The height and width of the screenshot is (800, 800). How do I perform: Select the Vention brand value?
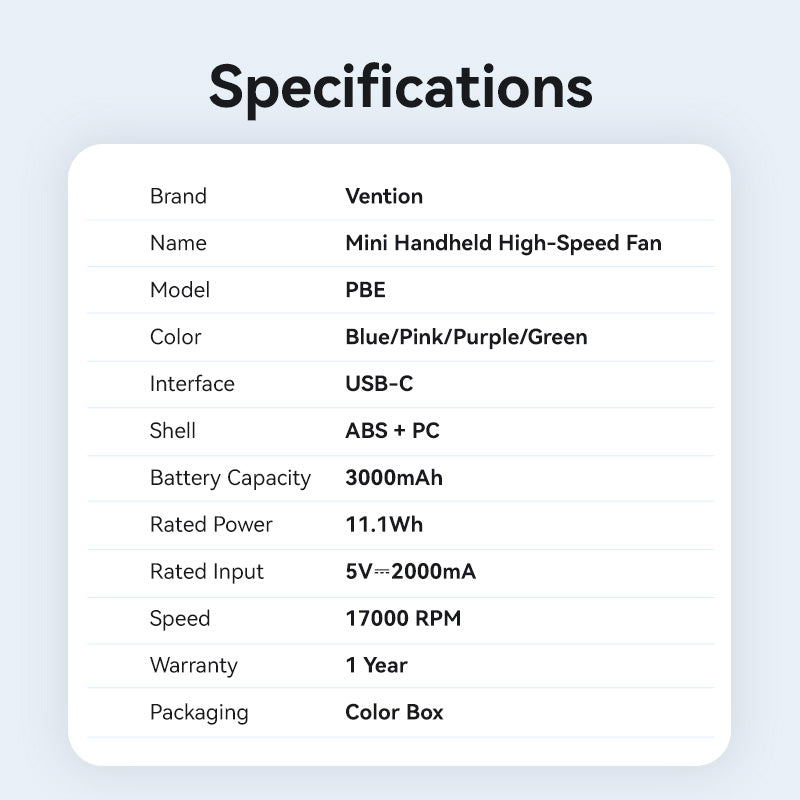point(384,196)
